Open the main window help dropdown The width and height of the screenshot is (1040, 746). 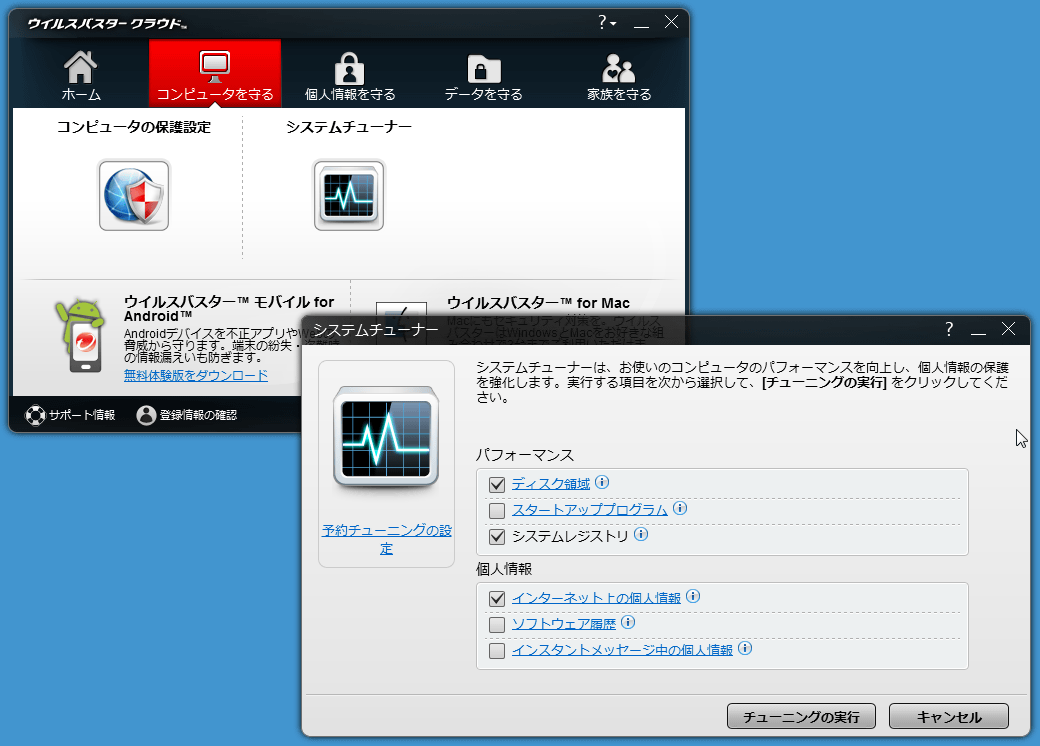(x=607, y=23)
